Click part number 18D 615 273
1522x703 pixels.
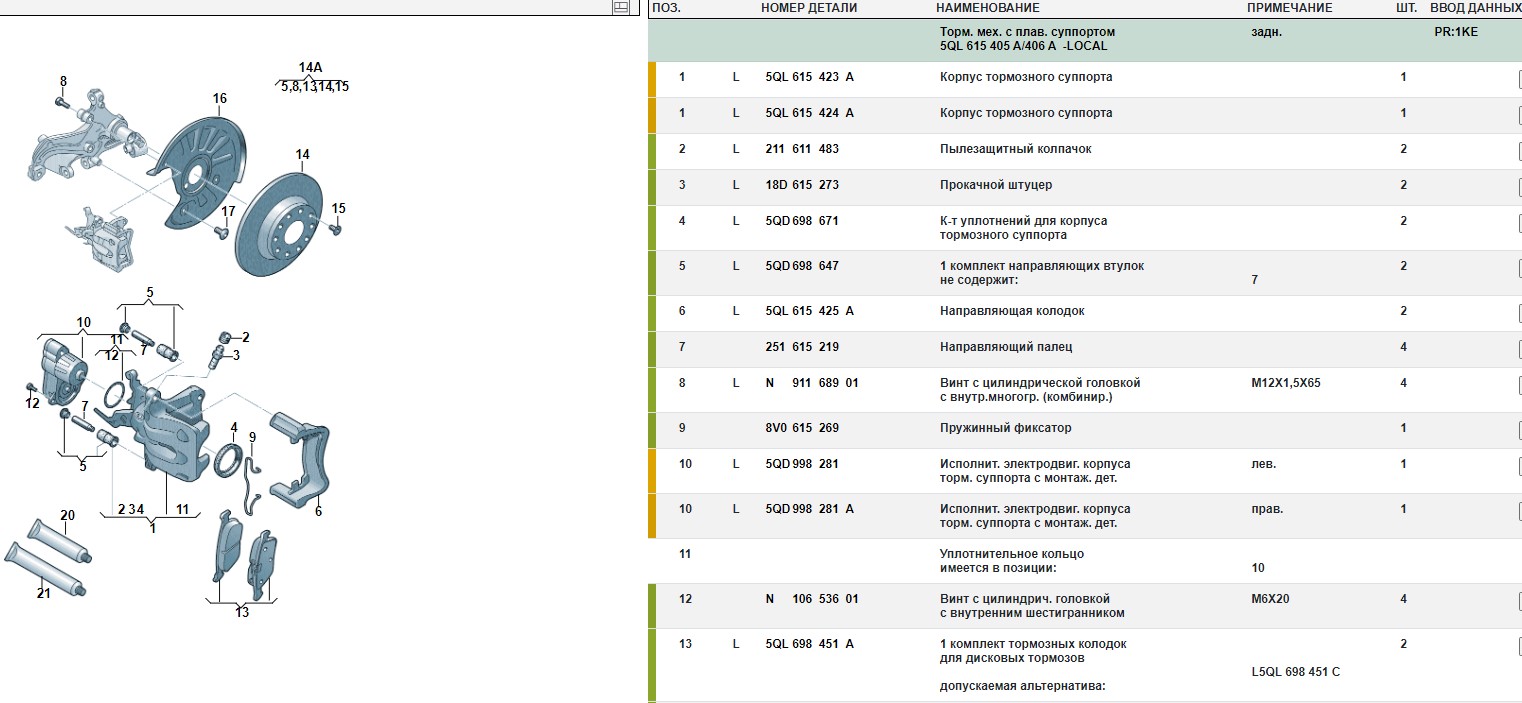pos(802,185)
